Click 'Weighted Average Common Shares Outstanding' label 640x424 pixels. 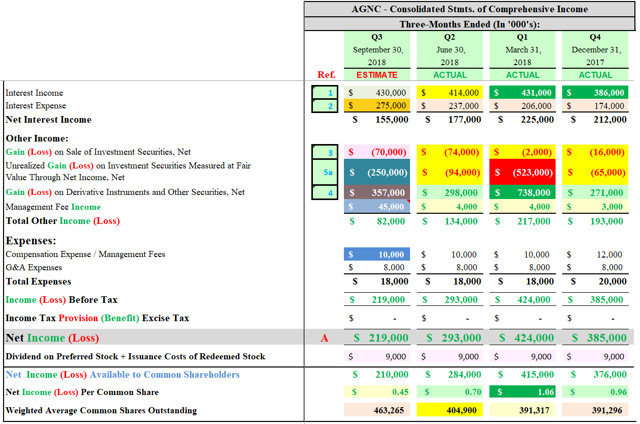101,411
